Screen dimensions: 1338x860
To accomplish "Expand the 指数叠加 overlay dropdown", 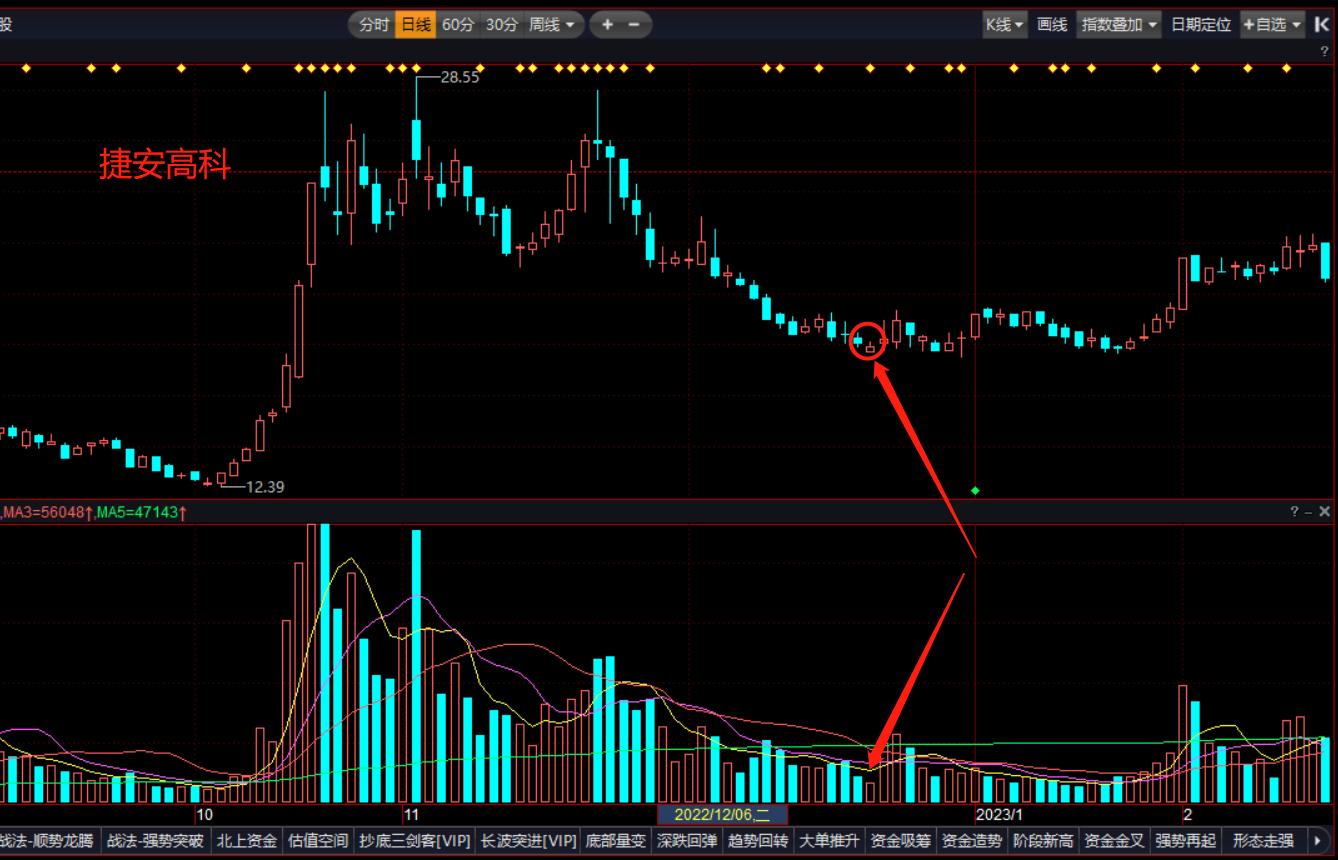I will (x=1119, y=25).
